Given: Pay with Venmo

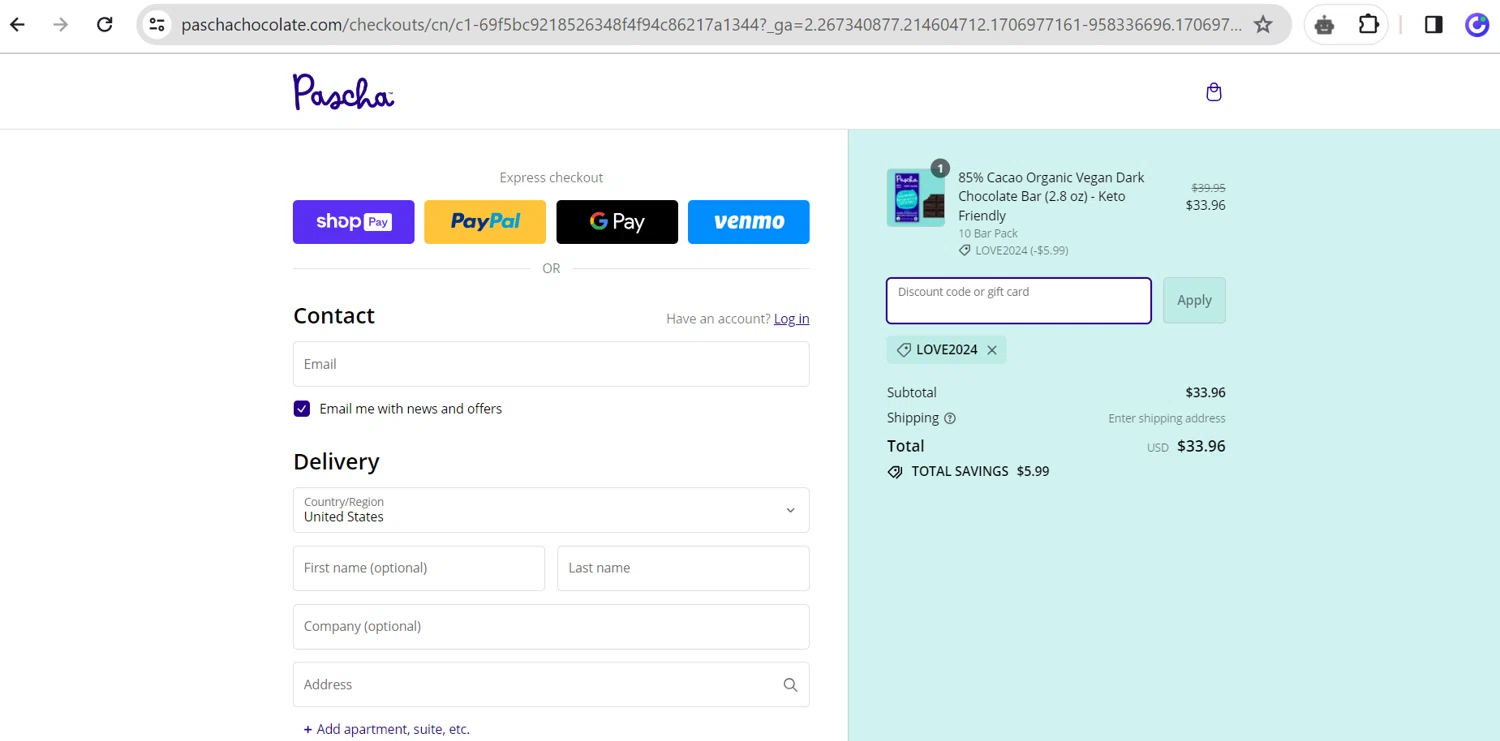Looking at the screenshot, I should coord(749,222).
